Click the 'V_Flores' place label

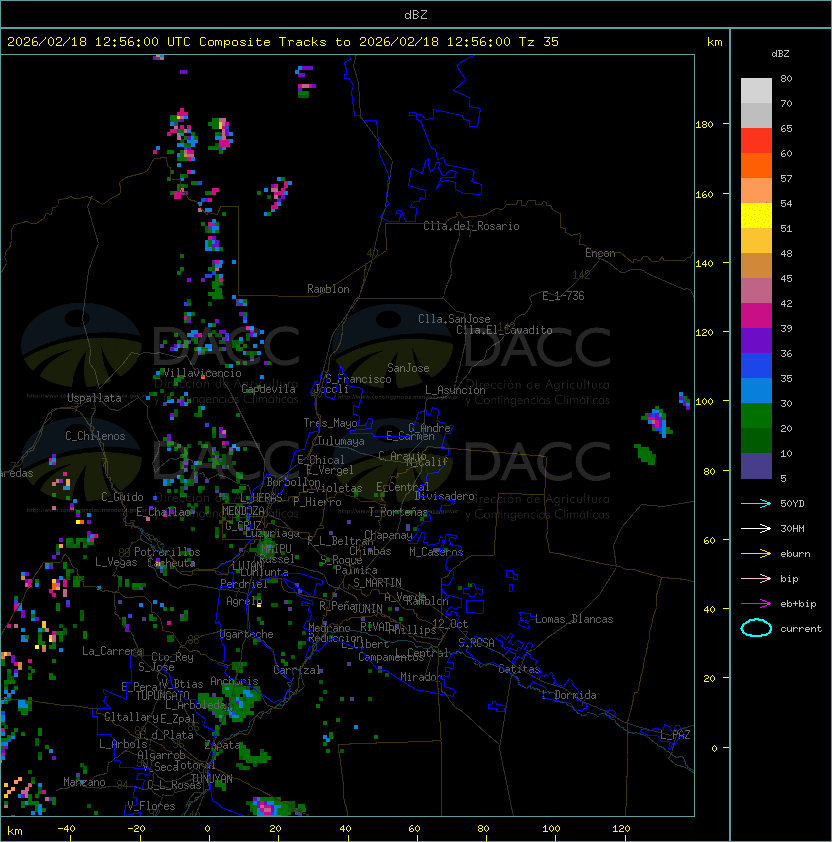(151, 806)
